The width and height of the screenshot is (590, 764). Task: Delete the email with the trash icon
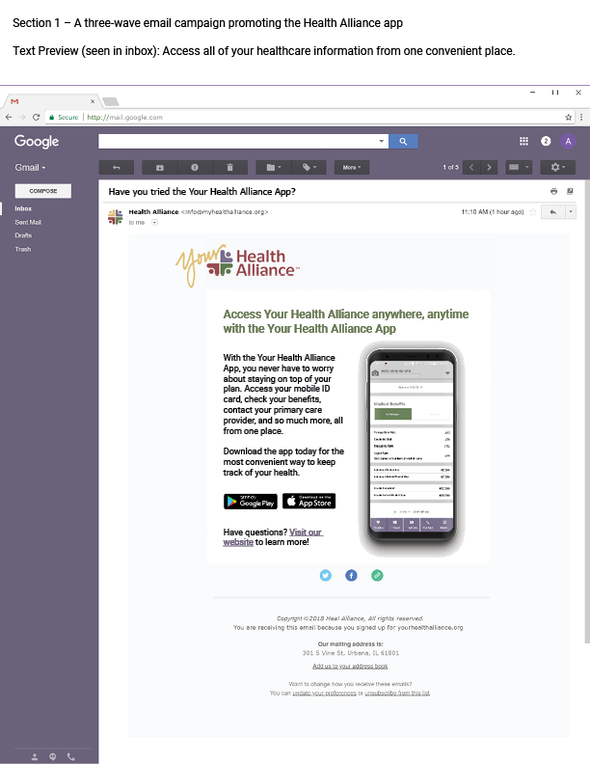click(x=230, y=167)
